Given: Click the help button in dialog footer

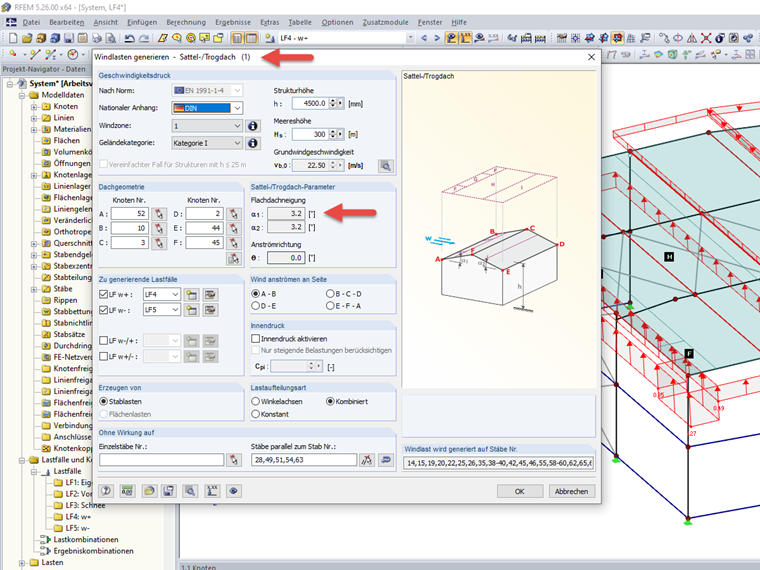Looking at the screenshot, I should (x=106, y=491).
